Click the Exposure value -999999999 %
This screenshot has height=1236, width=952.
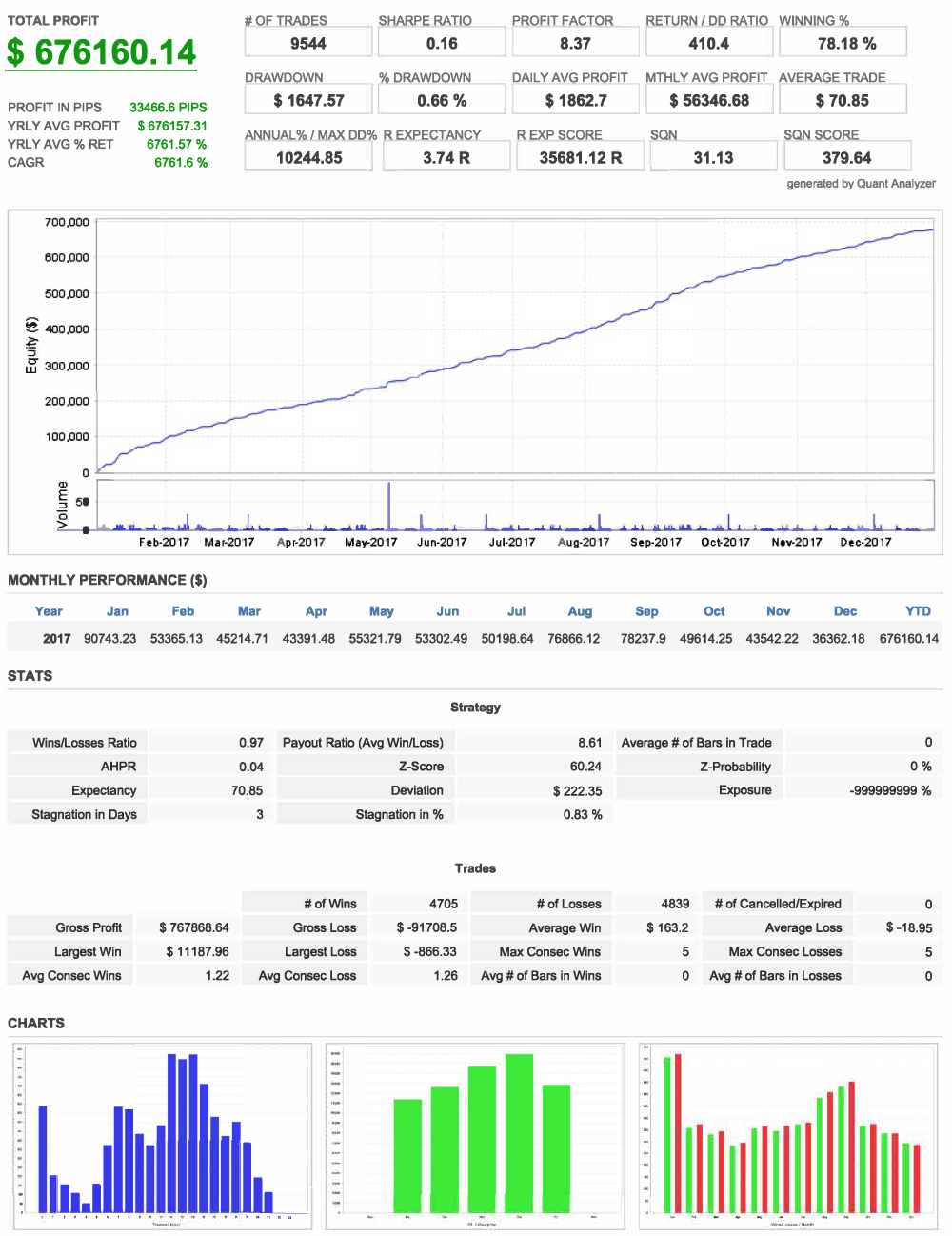click(x=890, y=790)
